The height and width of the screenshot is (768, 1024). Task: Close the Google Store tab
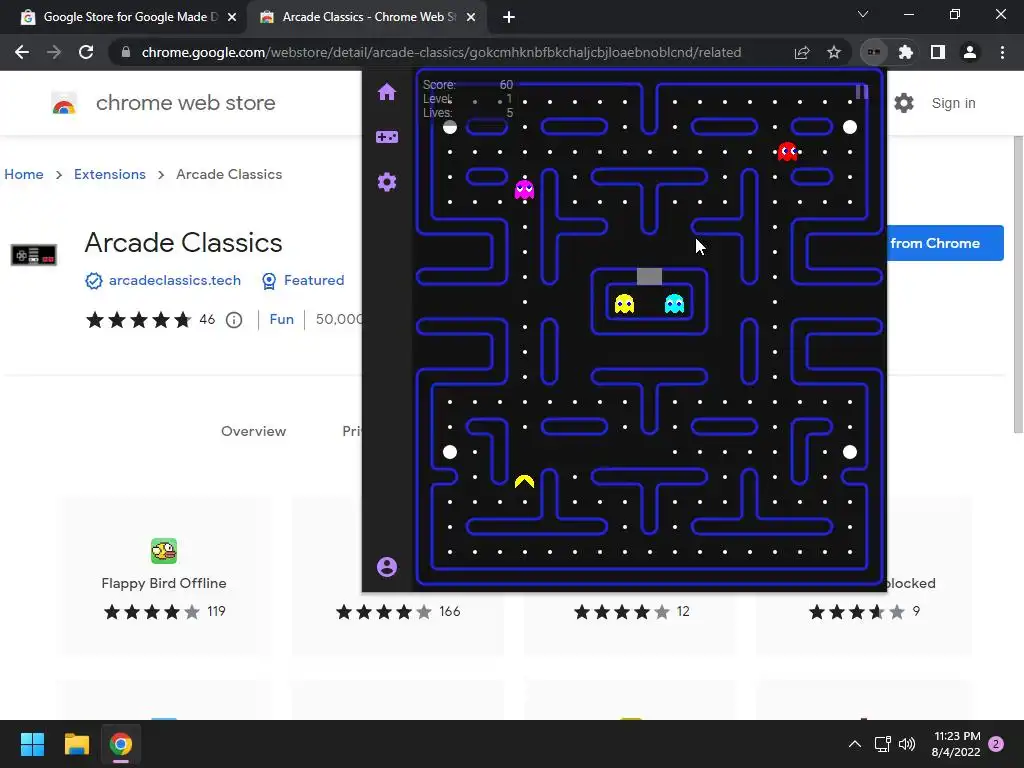click(x=232, y=17)
